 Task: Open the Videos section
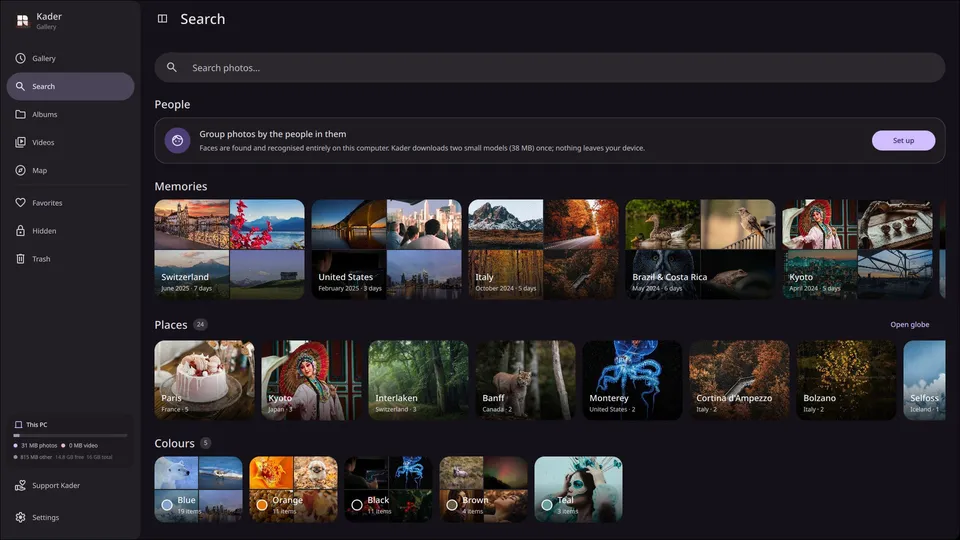70,142
